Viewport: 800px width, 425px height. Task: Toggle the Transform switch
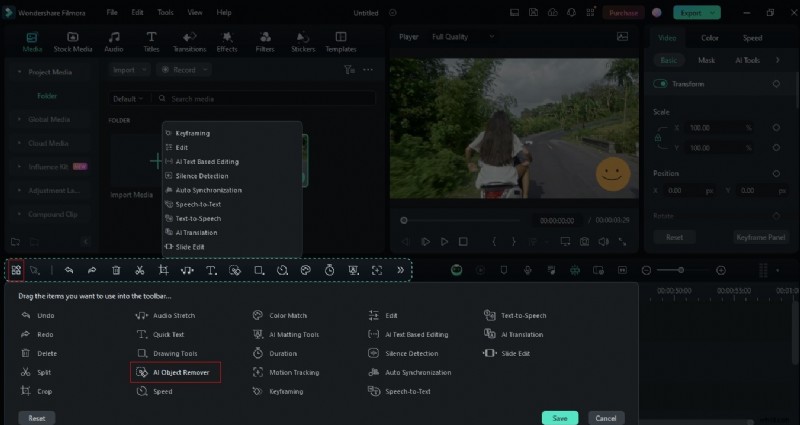[661, 84]
